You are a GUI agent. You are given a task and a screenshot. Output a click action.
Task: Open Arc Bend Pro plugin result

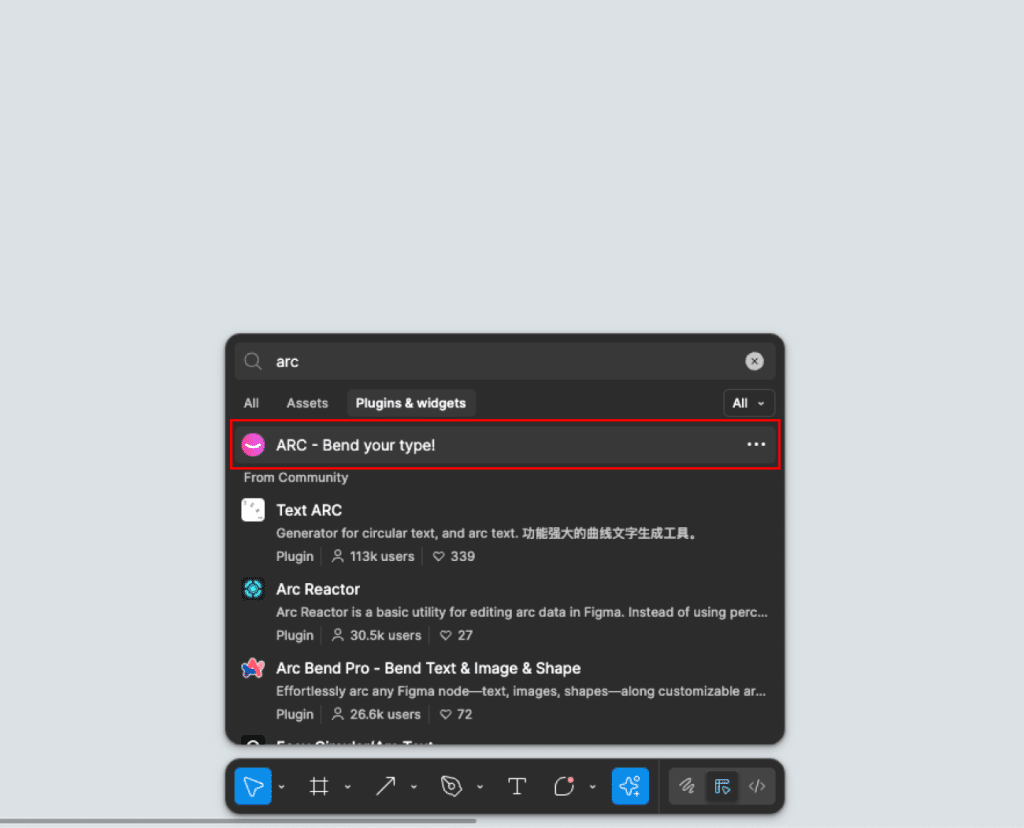505,691
